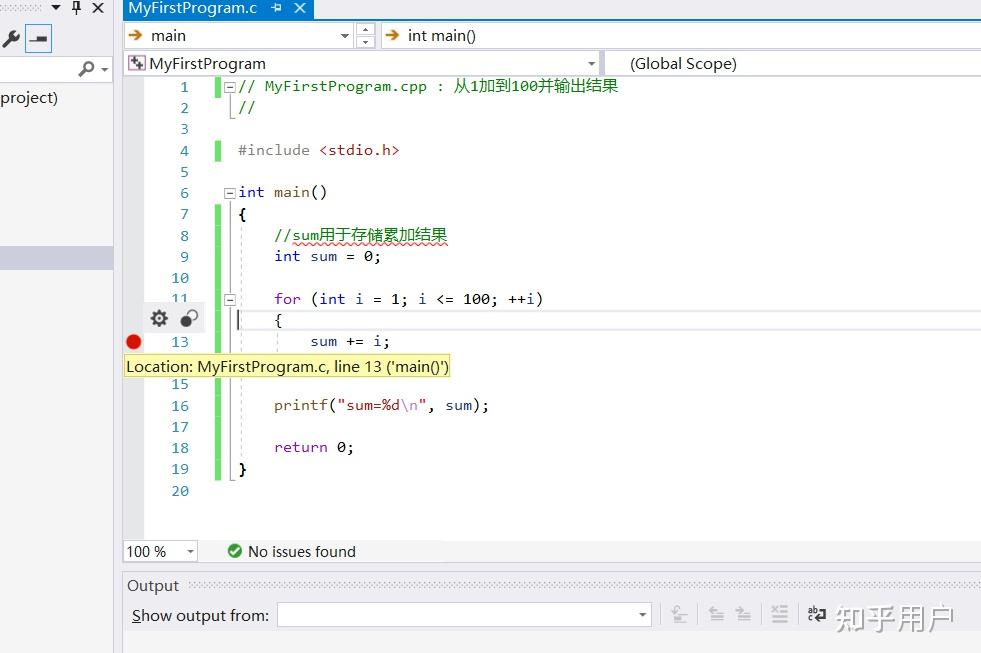Open the 100% zoom level control
The height and width of the screenshot is (653, 981).
tap(158, 551)
